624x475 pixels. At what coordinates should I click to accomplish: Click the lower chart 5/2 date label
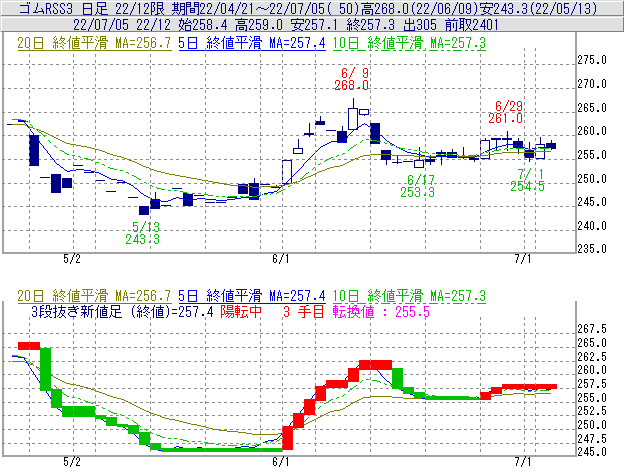click(72, 462)
